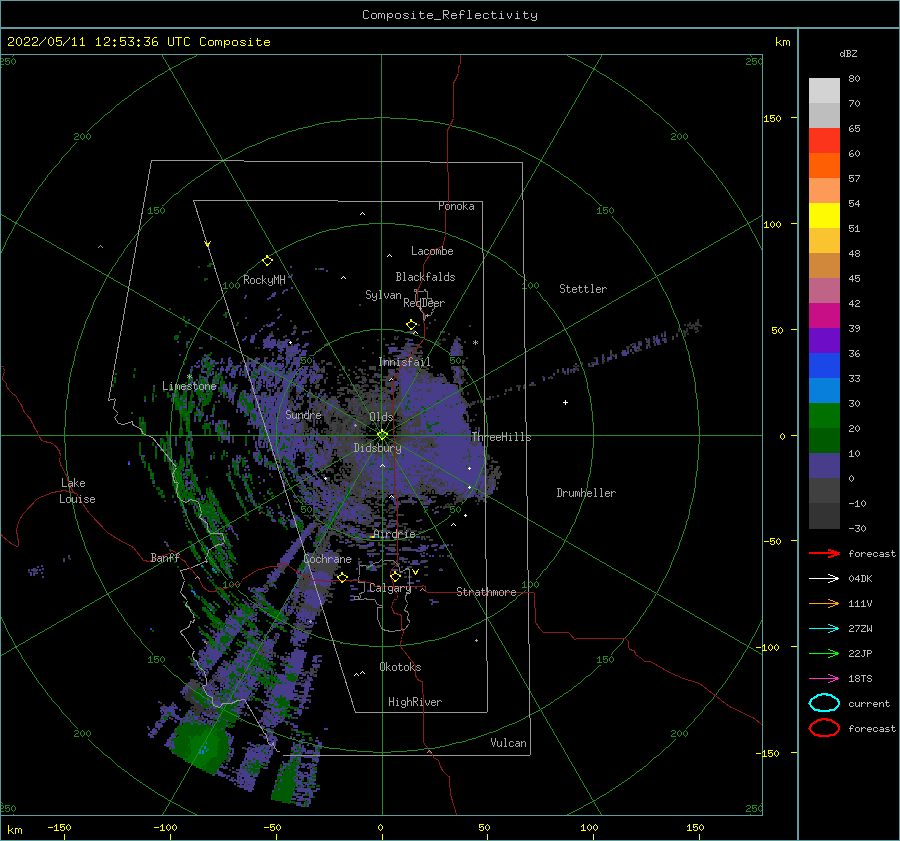The height and width of the screenshot is (841, 900).
Task: Click the cyan current ellipse icon
Action: (x=824, y=703)
